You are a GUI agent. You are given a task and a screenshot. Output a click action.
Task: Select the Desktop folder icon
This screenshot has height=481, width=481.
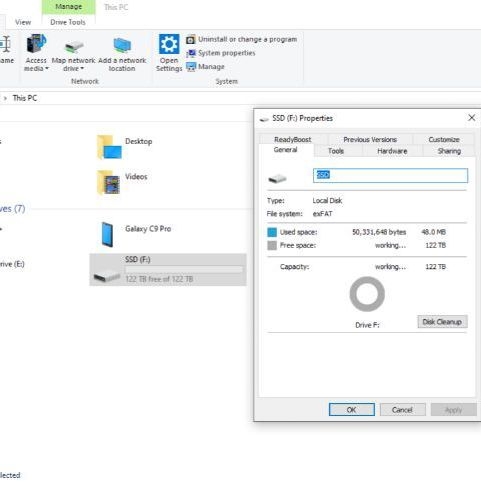109,147
